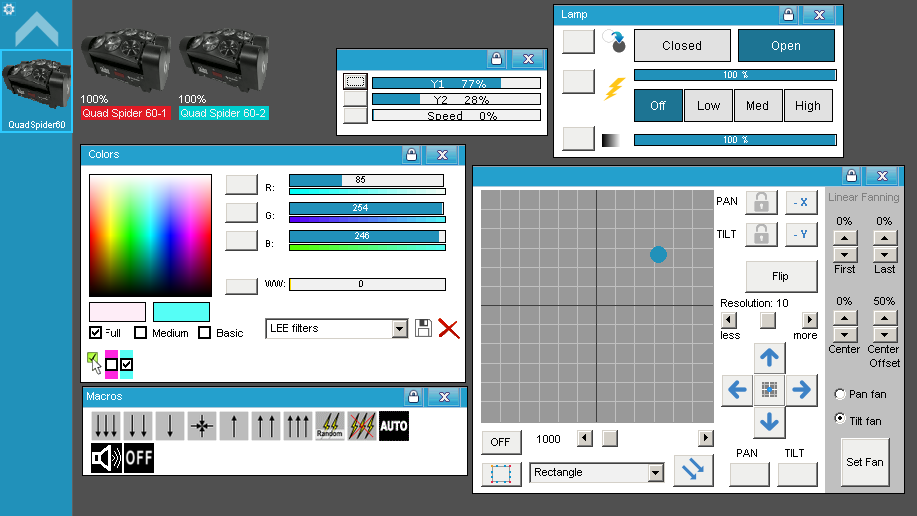Set shutter to Closed
Screen dimensions: 917x516
[x=682, y=46]
